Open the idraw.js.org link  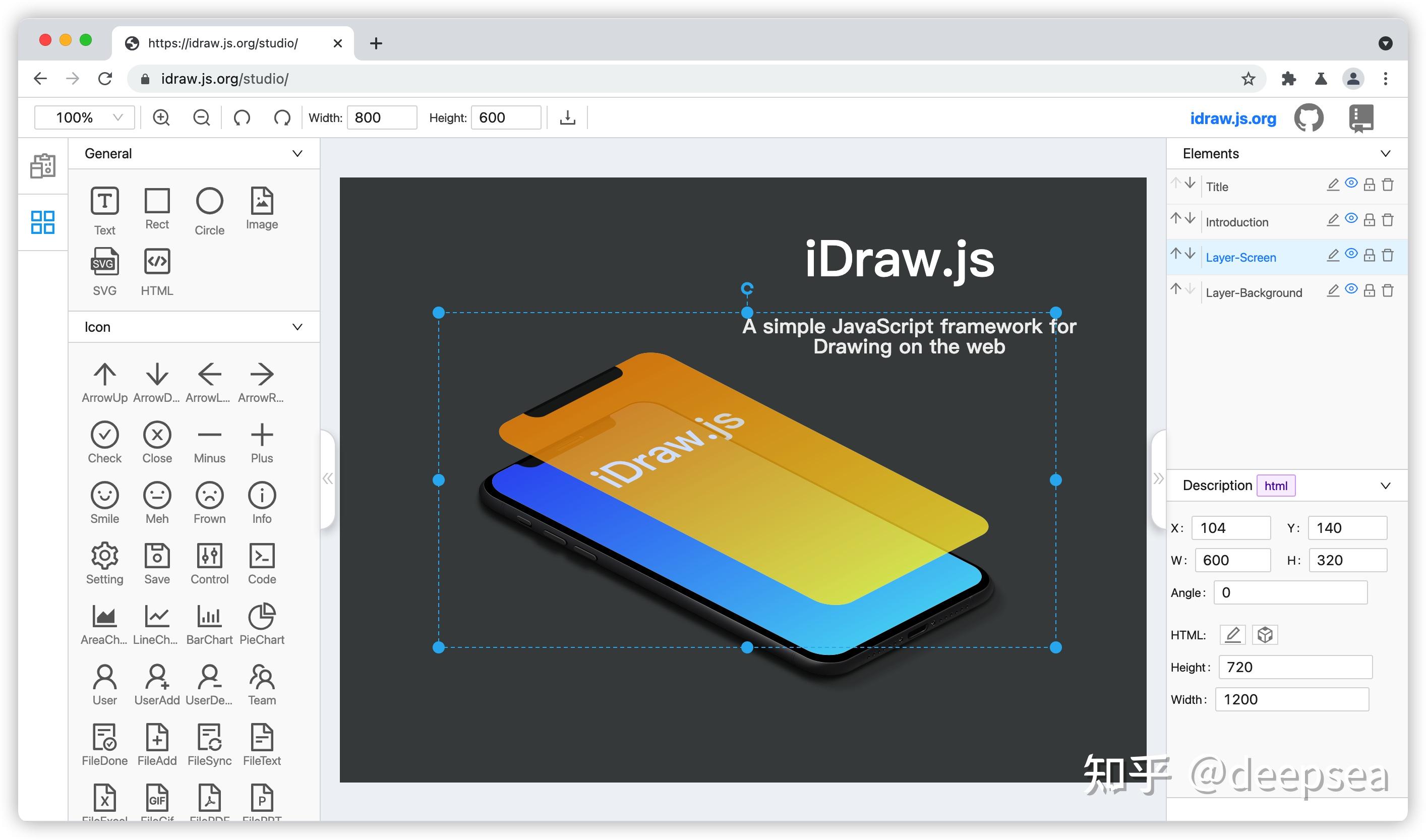click(x=1232, y=118)
